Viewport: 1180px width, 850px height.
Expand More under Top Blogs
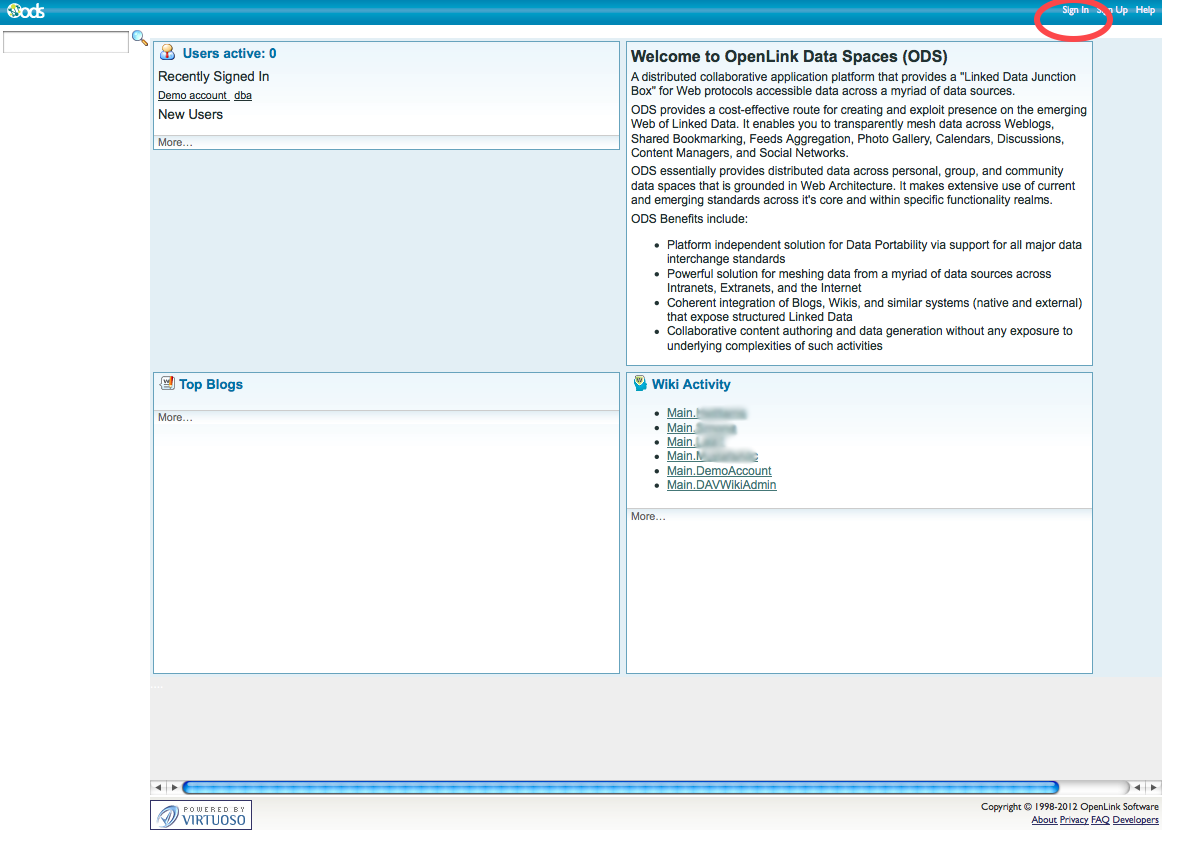tap(175, 418)
